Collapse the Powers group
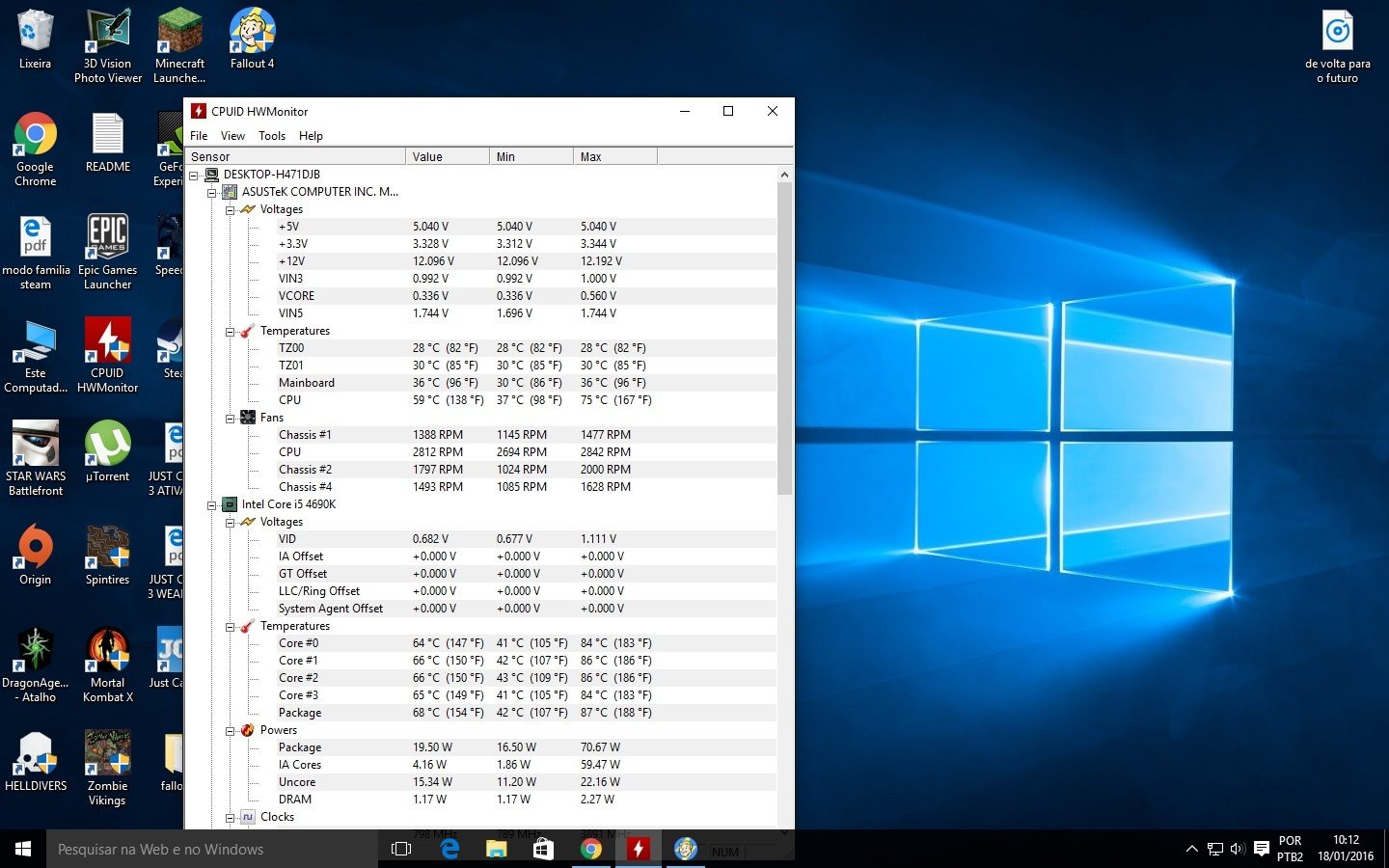Screen dimensions: 1389x868 coord(231,730)
